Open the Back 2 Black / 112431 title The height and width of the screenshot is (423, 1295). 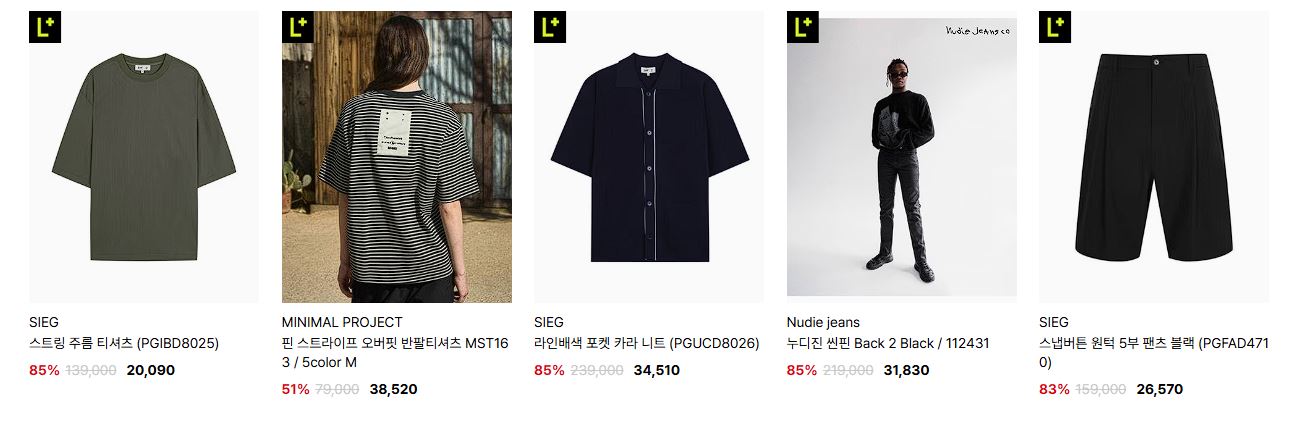(x=888, y=343)
